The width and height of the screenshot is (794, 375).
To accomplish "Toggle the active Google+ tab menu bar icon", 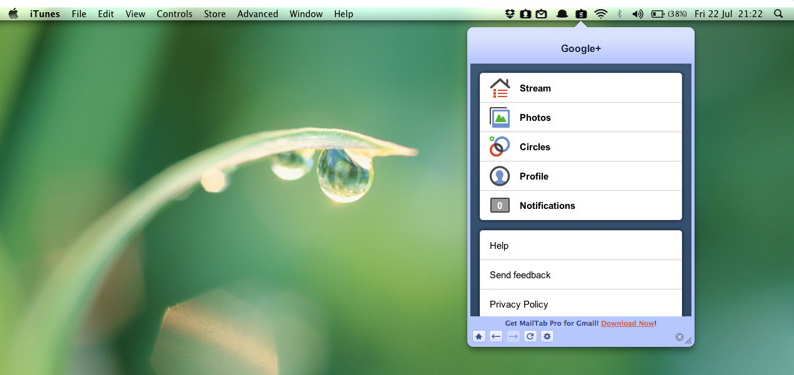I will click(x=581, y=14).
